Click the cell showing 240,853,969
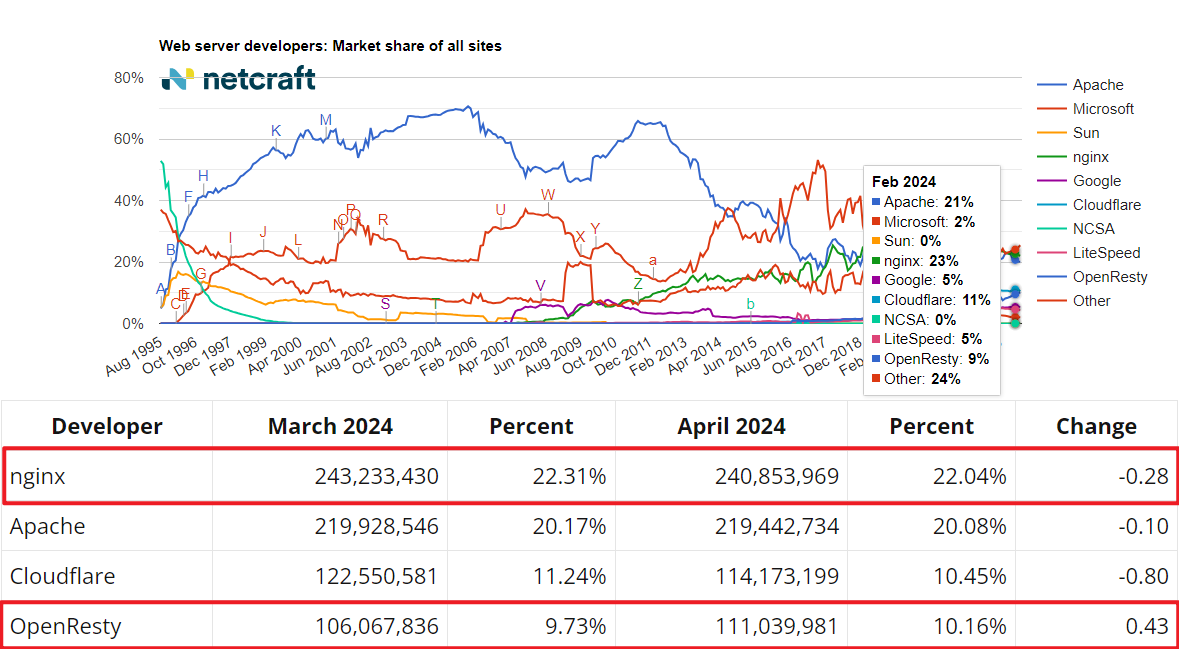 (x=732, y=476)
